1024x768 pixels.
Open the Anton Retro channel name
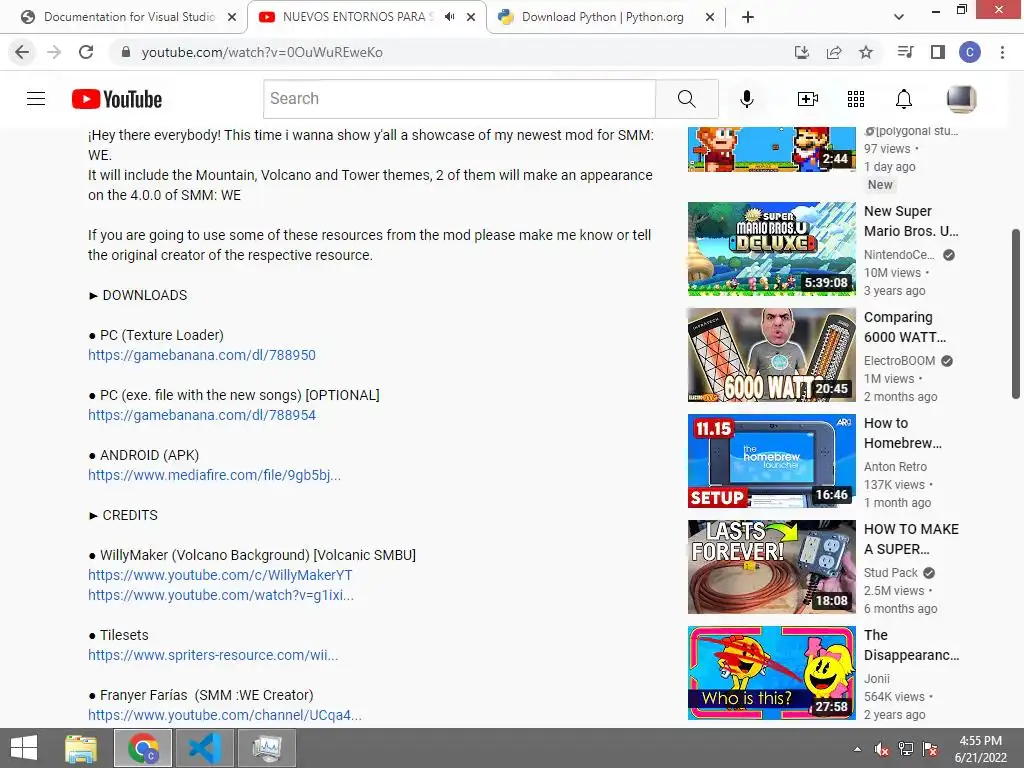895,467
